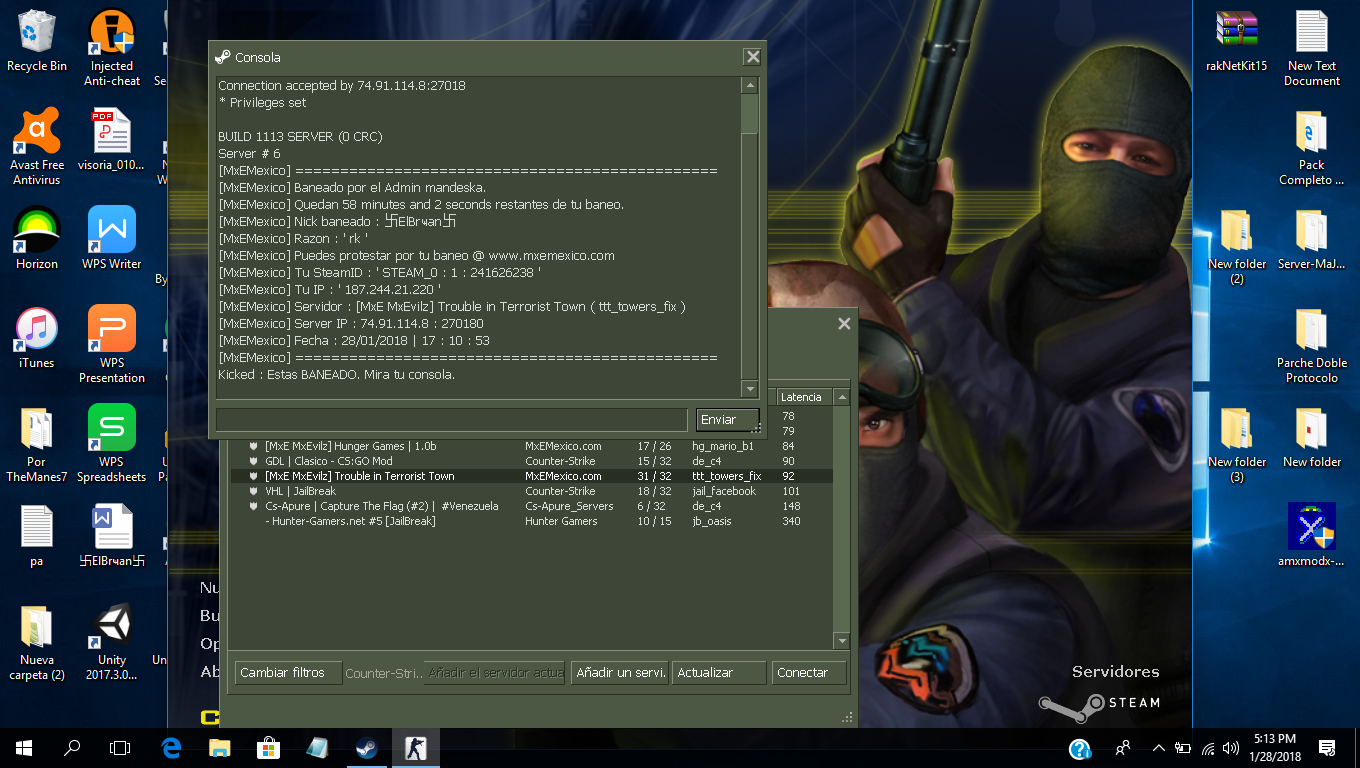The width and height of the screenshot is (1360, 768).
Task: Open the taskbar clock showing 5:13 PM
Action: pyautogui.click(x=1274, y=748)
